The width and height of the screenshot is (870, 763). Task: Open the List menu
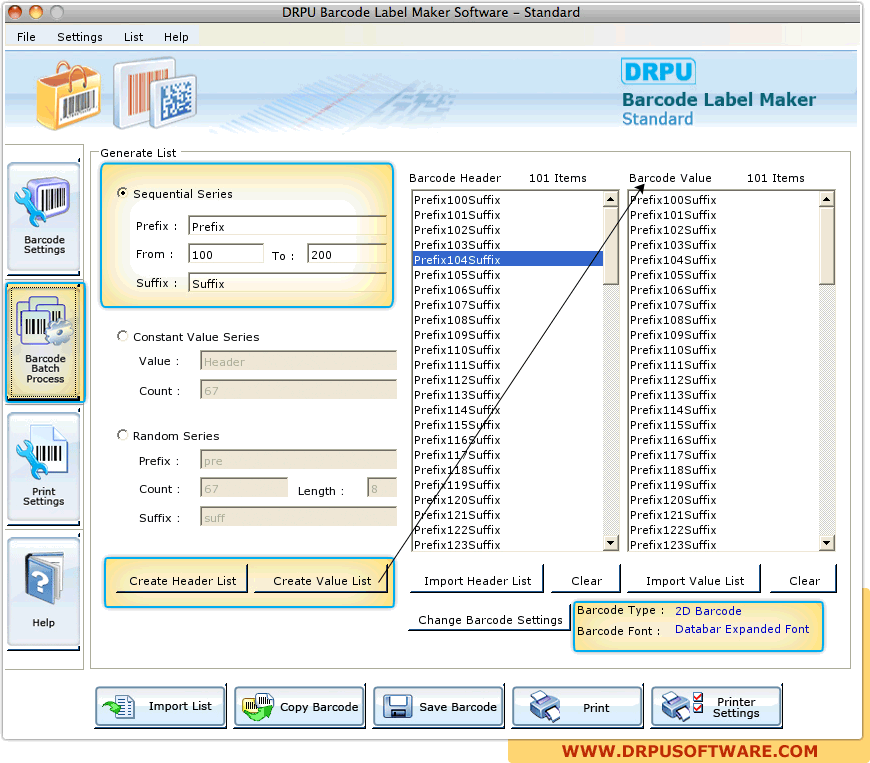(133, 36)
